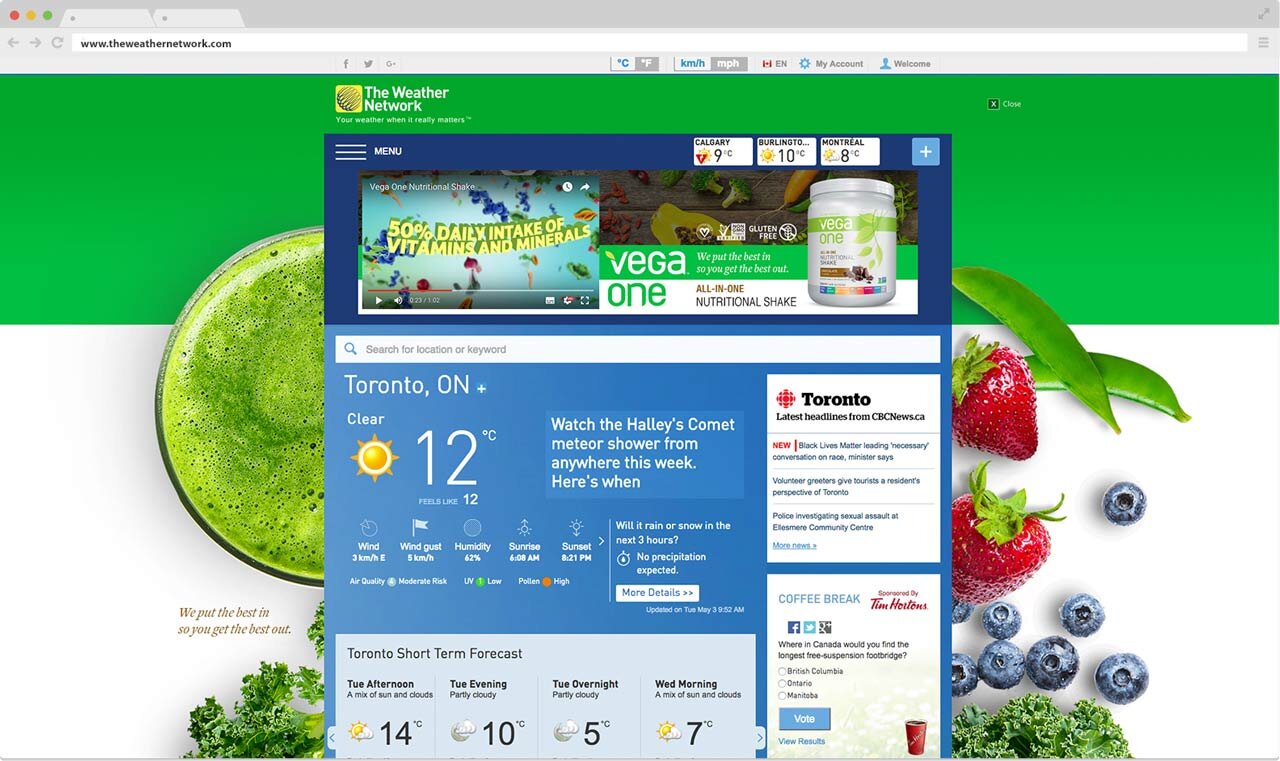
Task: Open the Tim Hortons sponsor logo
Action: pos(897,600)
